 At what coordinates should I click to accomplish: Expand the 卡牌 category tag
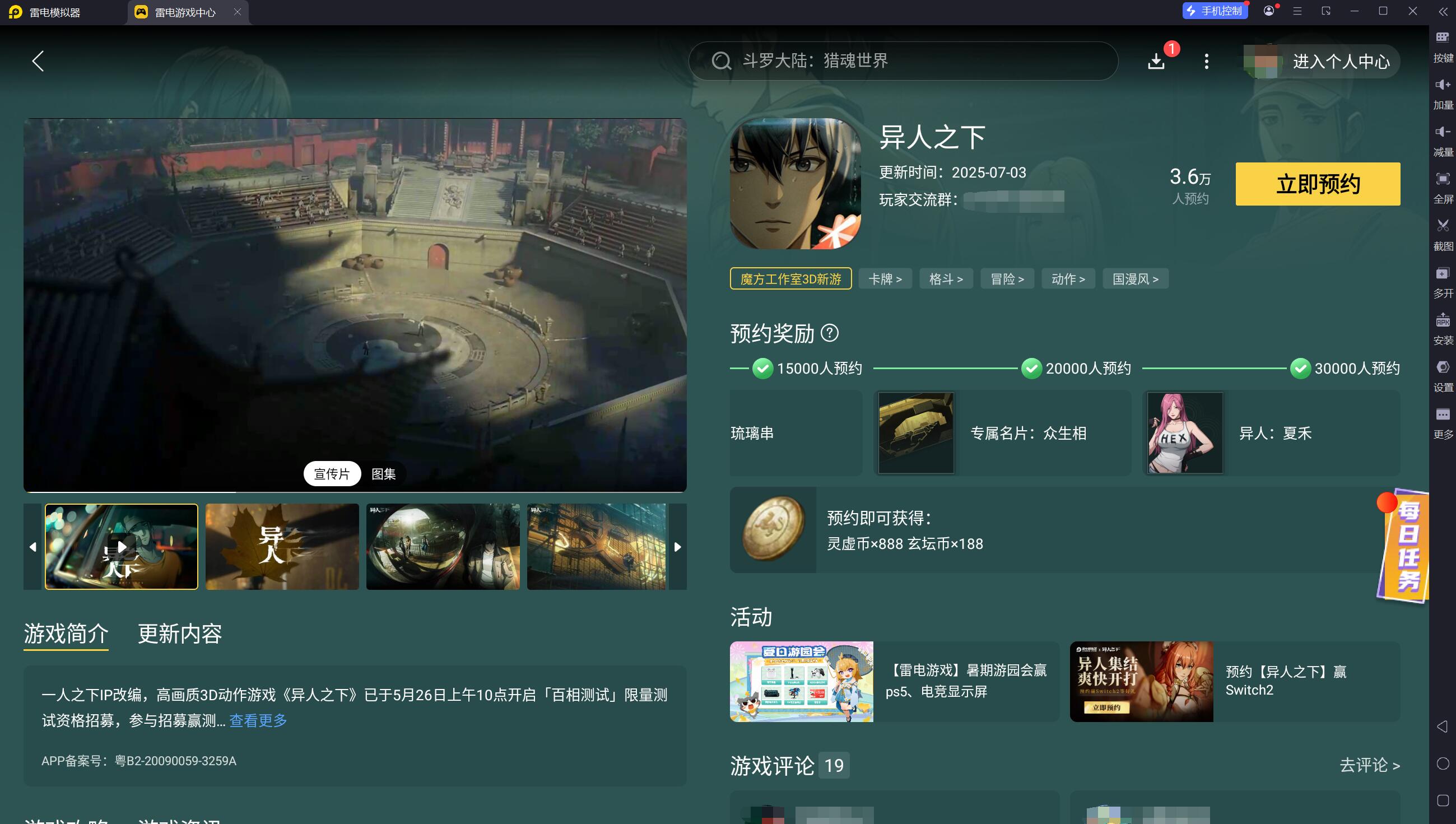tap(885, 279)
